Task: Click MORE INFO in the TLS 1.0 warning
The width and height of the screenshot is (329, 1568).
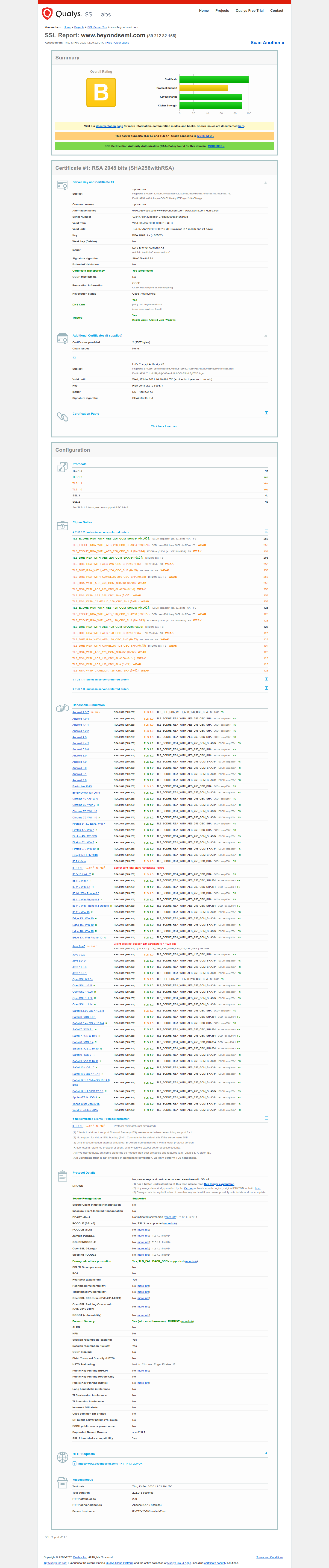Action: click(x=205, y=136)
